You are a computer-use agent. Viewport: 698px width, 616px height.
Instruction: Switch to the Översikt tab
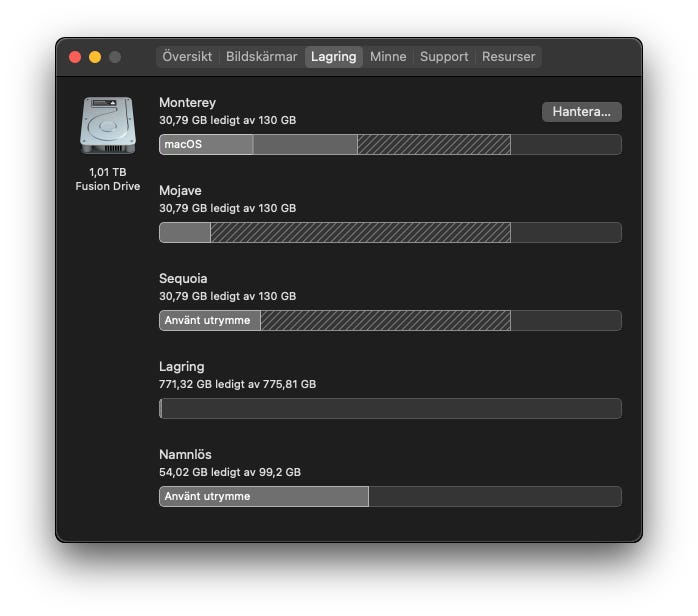187,57
